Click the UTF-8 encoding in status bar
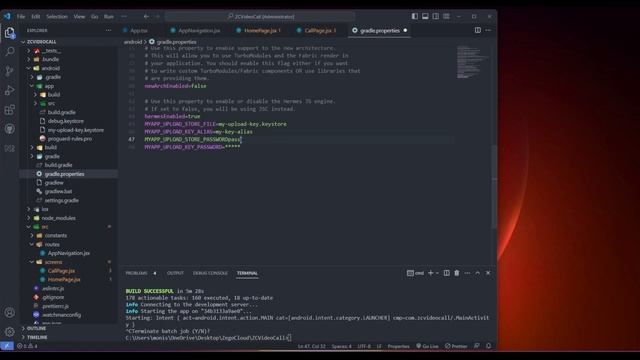The width and height of the screenshot is (640, 360). coord(364,346)
